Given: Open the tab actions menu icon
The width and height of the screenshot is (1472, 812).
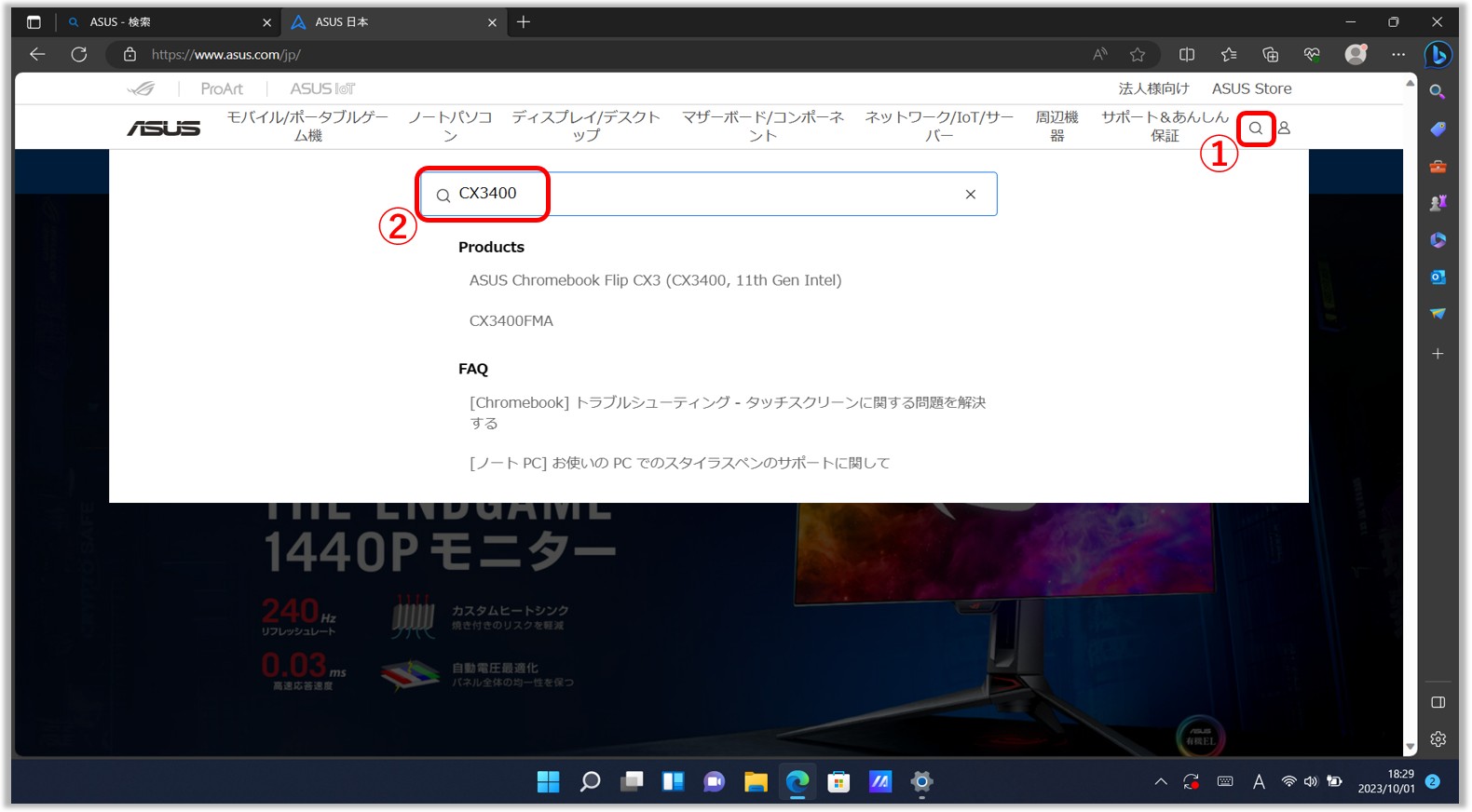Looking at the screenshot, I should pos(34,21).
